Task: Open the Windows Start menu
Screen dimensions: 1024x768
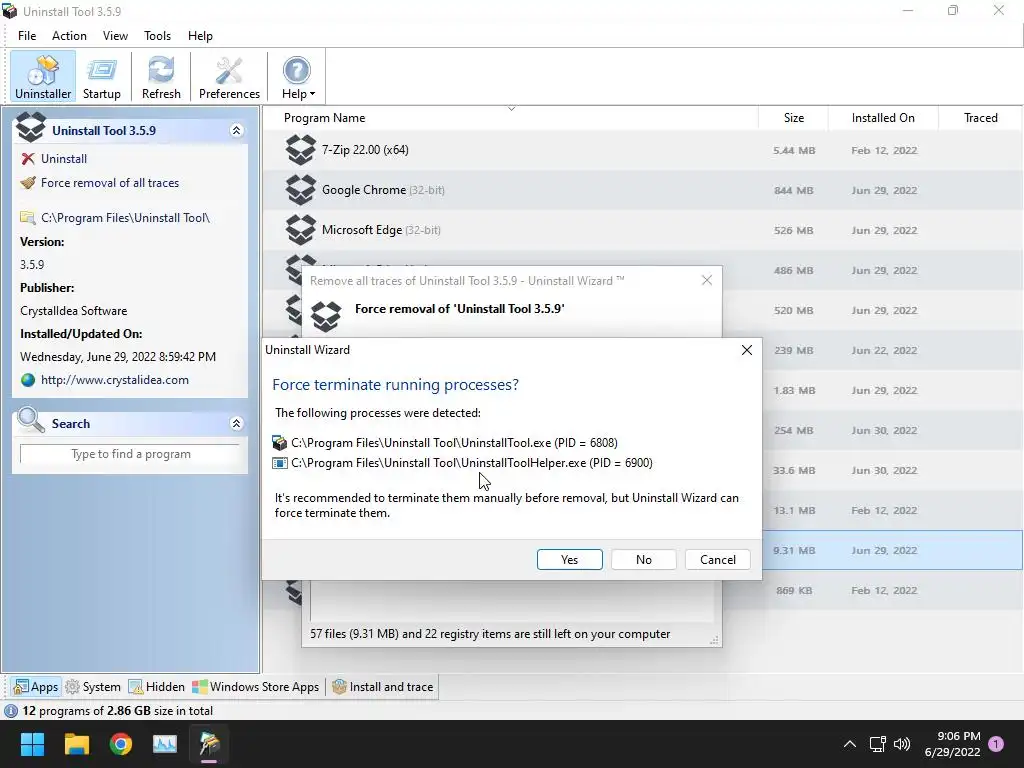Action: tap(32, 744)
